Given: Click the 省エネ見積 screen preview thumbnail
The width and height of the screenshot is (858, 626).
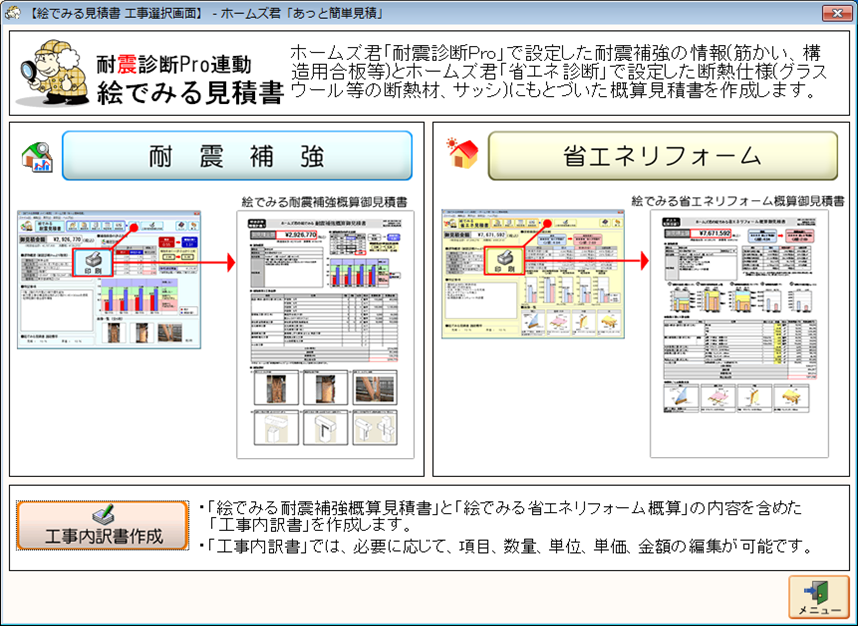Looking at the screenshot, I should (533, 274).
